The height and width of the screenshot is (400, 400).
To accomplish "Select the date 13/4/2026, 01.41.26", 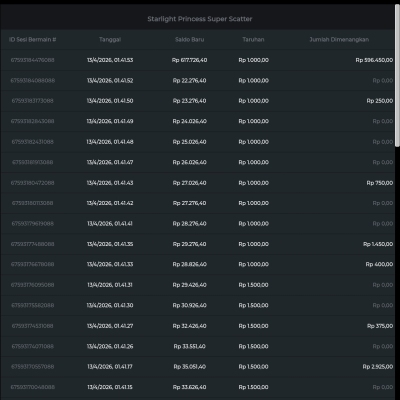I will (x=110, y=346).
